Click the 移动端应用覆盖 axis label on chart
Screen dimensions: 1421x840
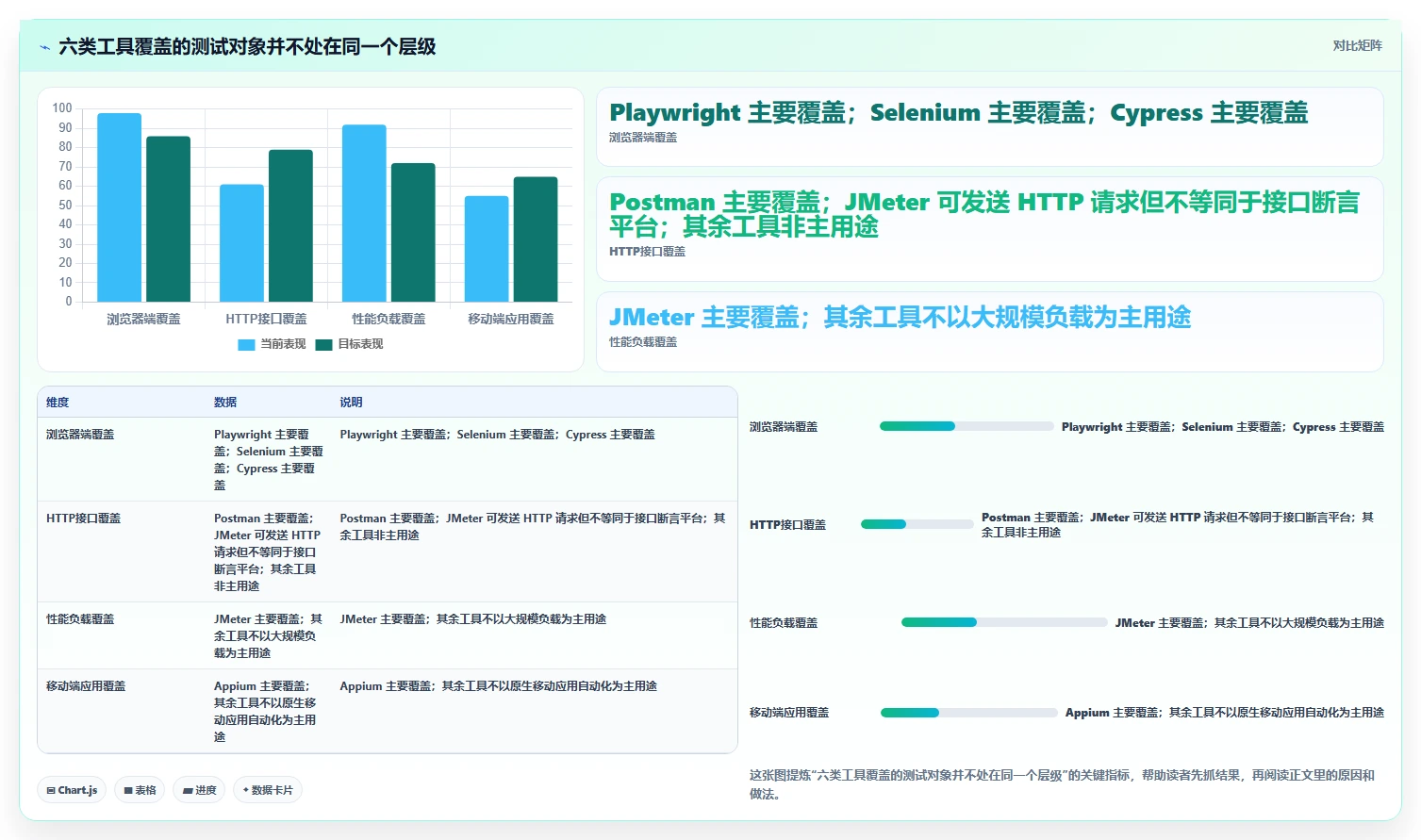click(511, 320)
